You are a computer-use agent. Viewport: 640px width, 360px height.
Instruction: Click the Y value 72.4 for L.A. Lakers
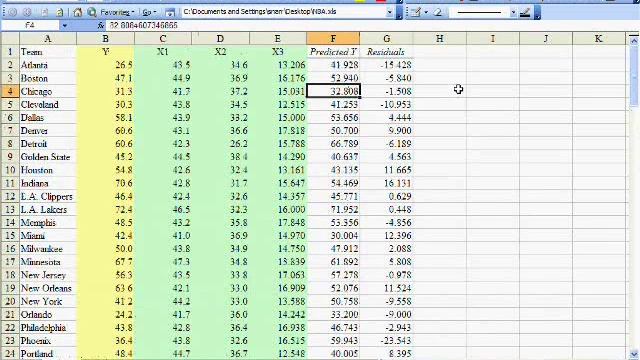(x=105, y=209)
